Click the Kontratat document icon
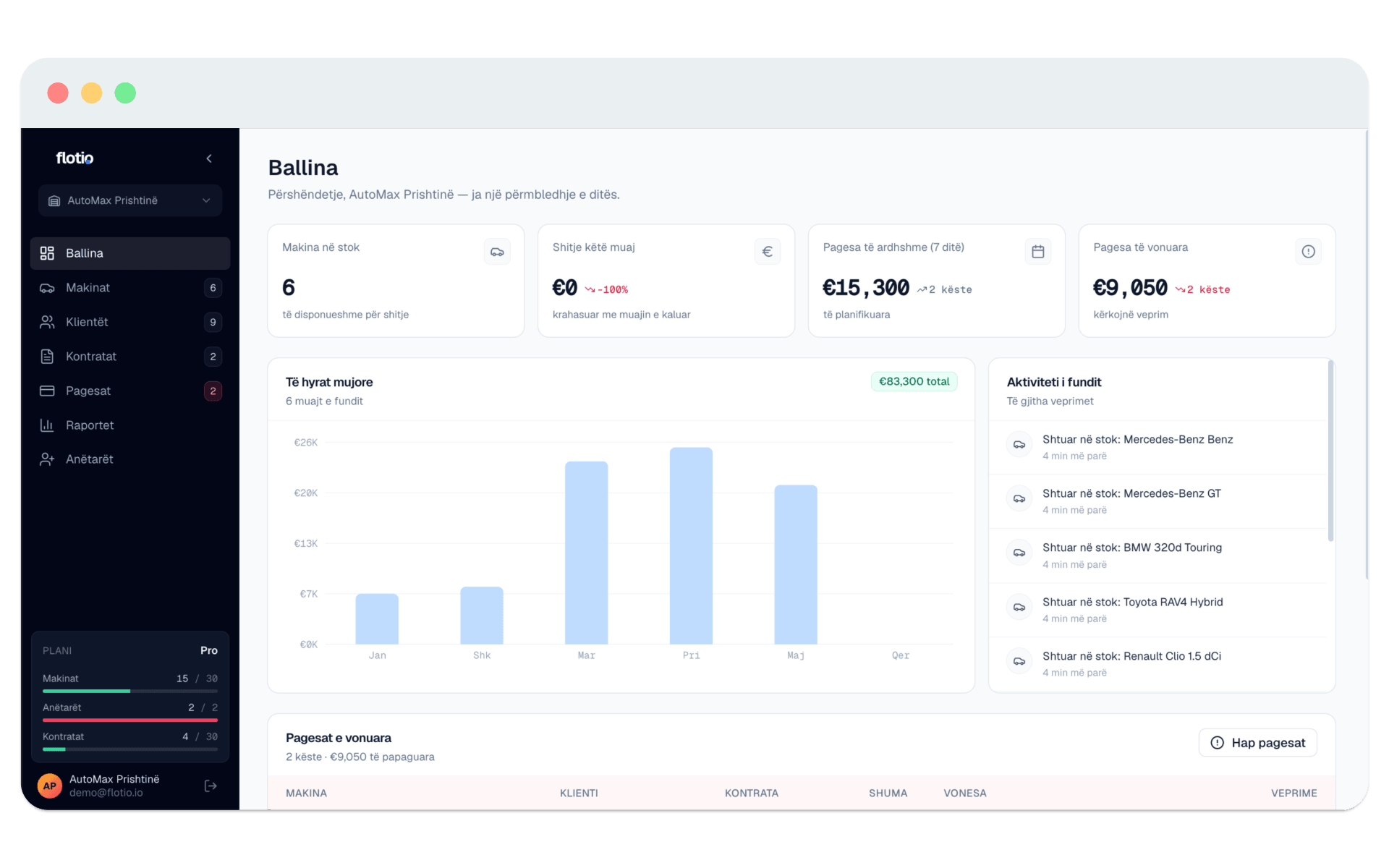 tap(47, 357)
